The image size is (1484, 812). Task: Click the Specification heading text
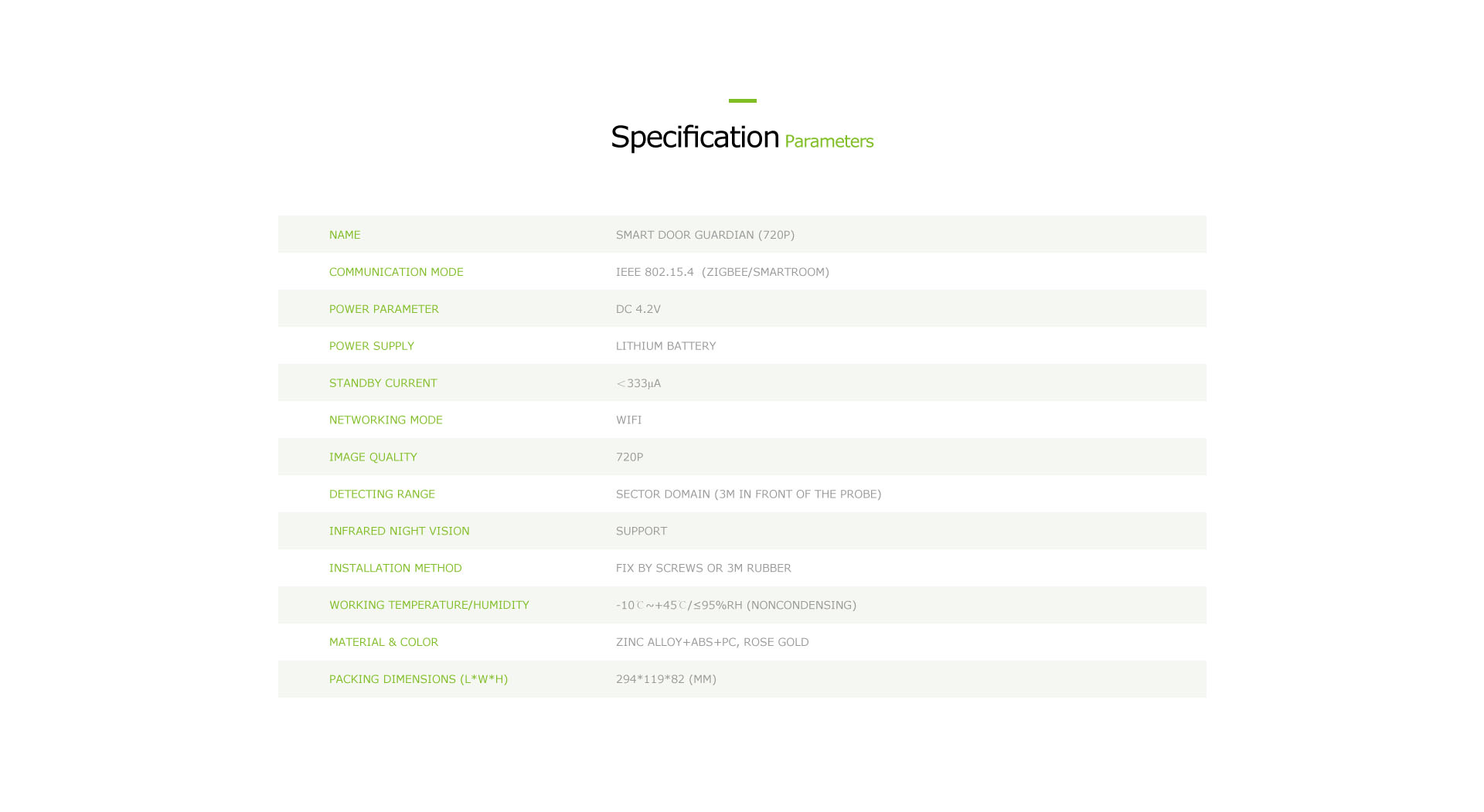695,138
